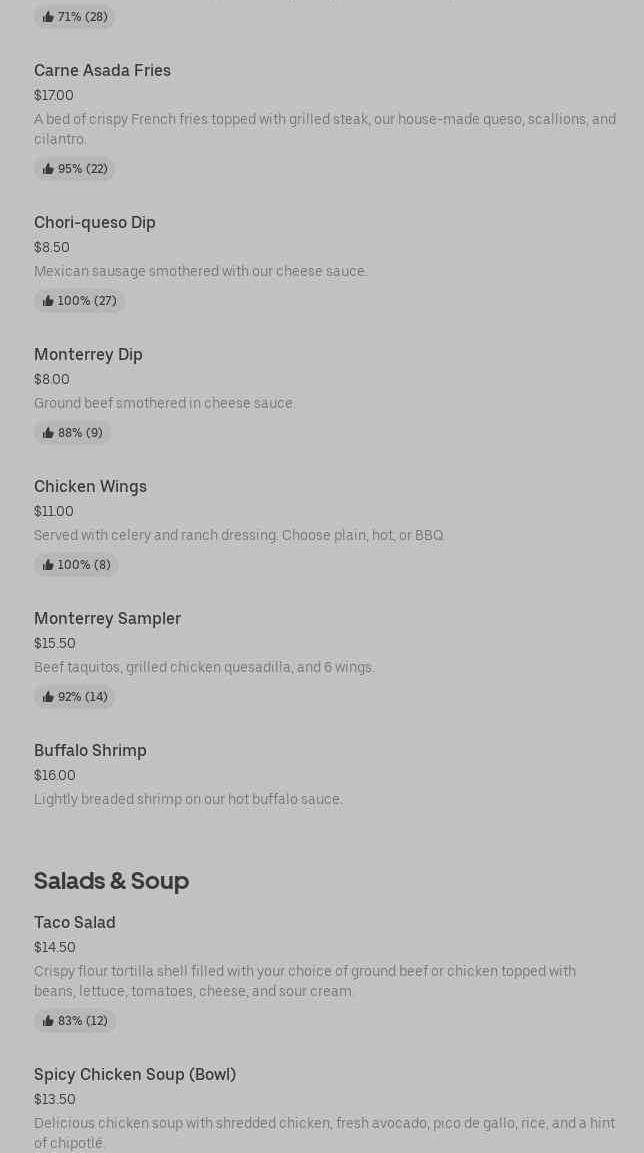Select the Monterrey Dip item

(88, 354)
